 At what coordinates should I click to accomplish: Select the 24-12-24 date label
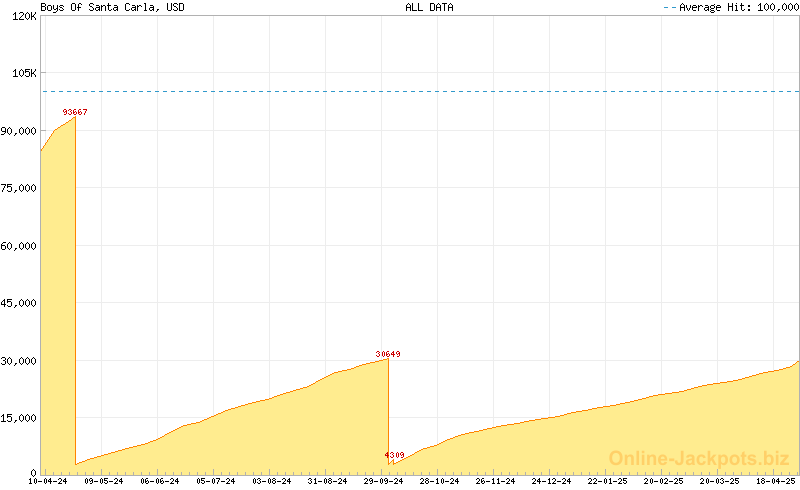point(551,481)
